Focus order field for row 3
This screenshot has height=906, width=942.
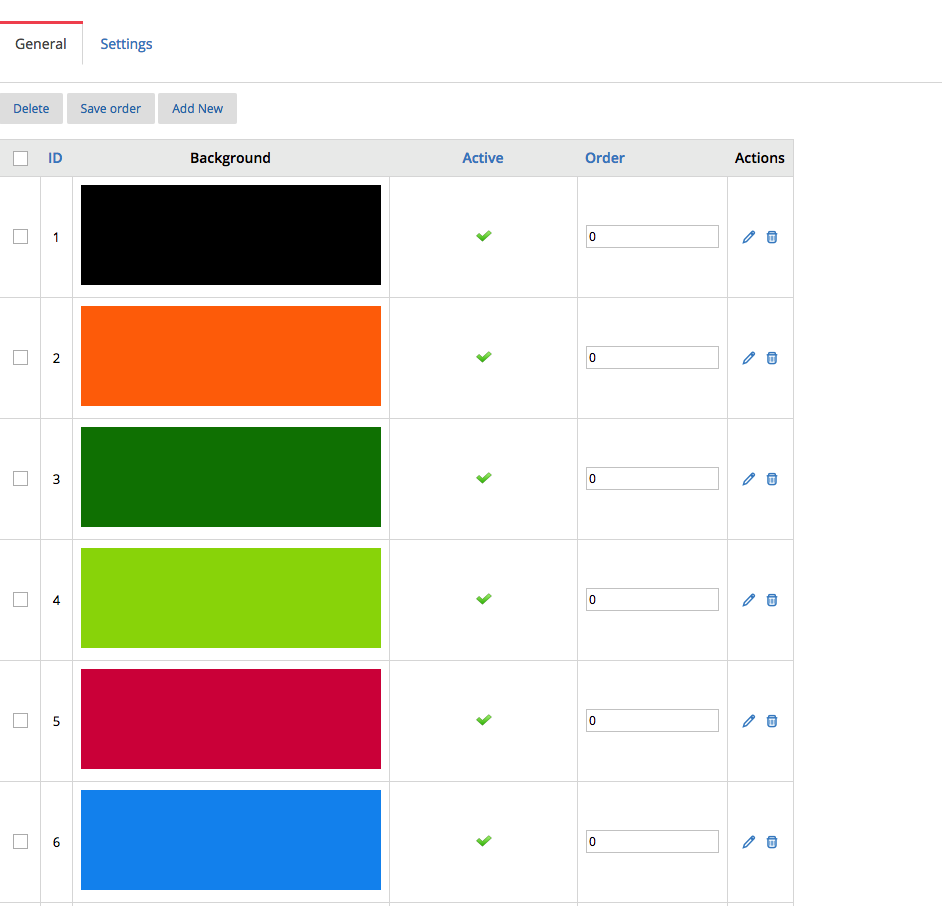(x=652, y=478)
